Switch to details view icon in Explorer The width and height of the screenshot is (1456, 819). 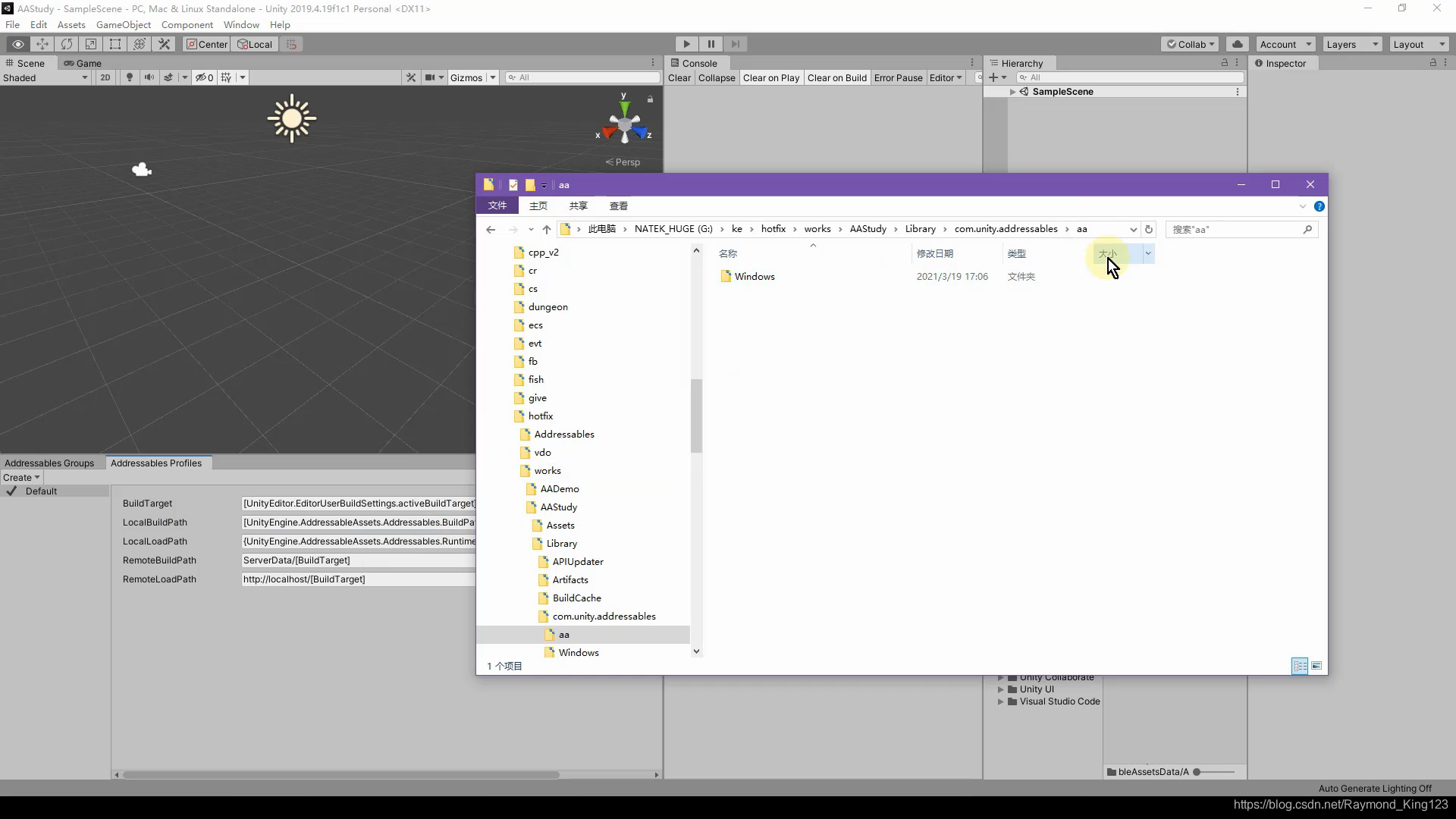click(x=1300, y=666)
